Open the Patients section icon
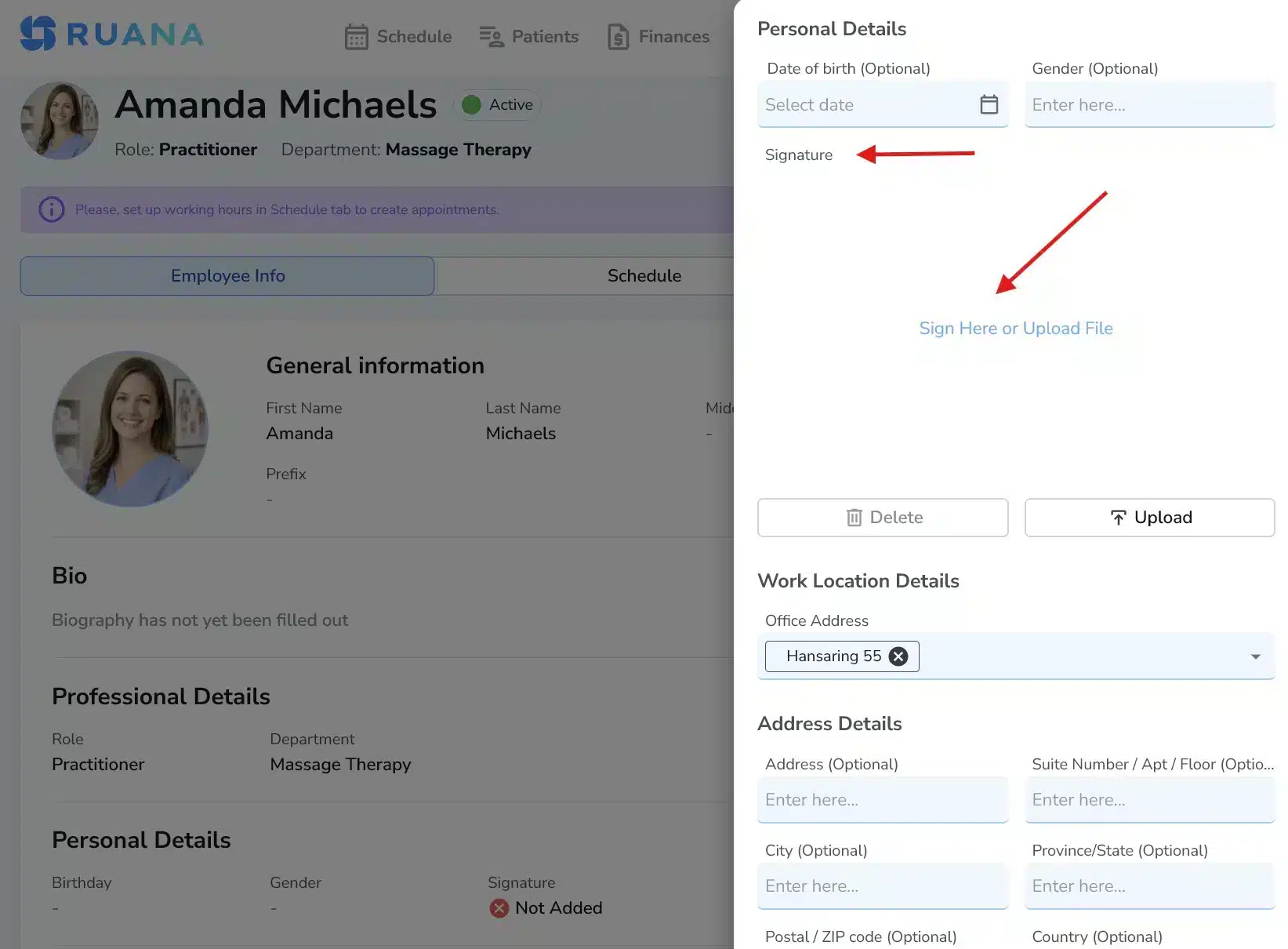The height and width of the screenshot is (949, 1288). point(491,36)
